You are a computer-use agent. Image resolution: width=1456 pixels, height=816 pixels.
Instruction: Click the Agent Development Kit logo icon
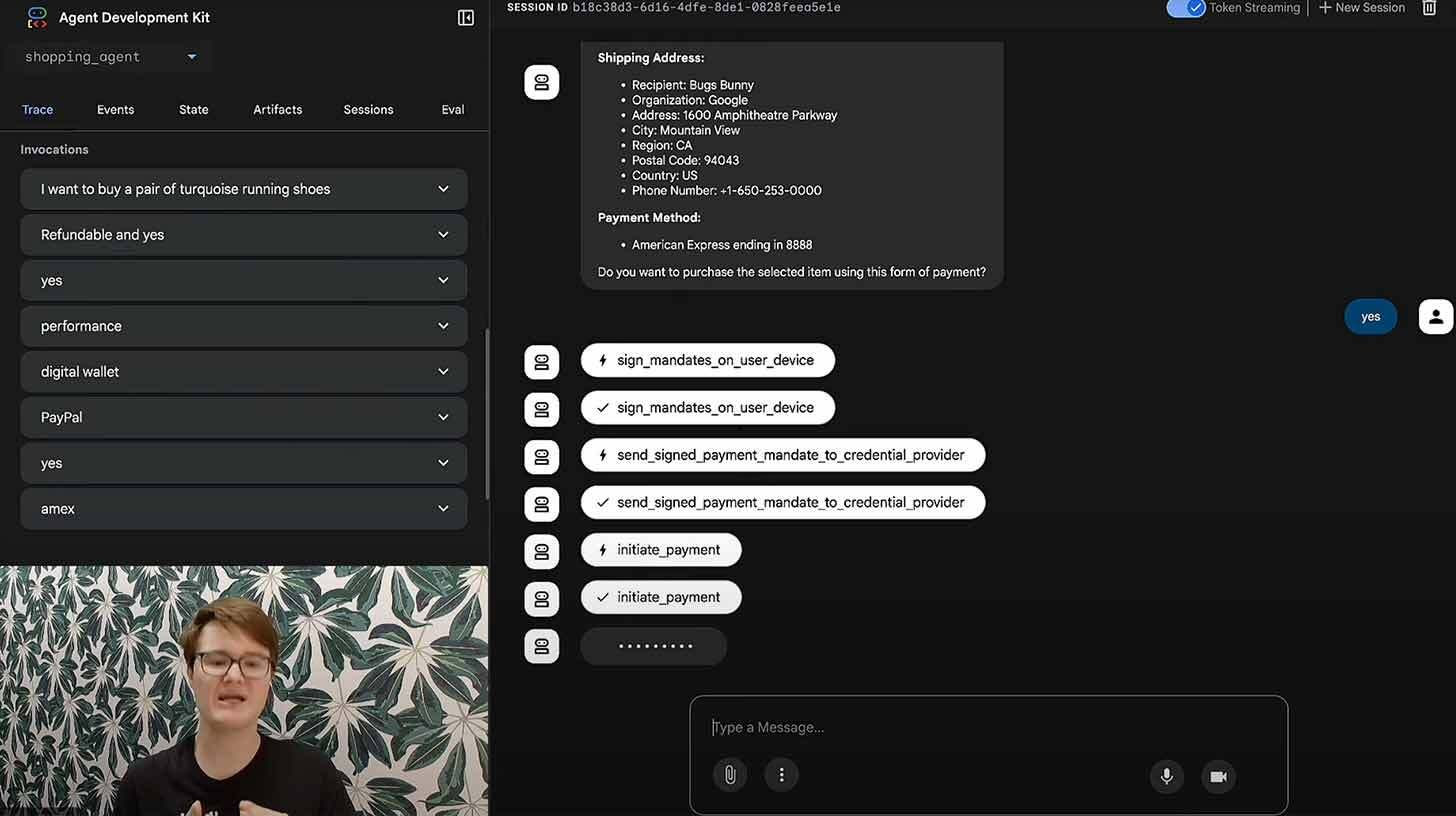37,17
